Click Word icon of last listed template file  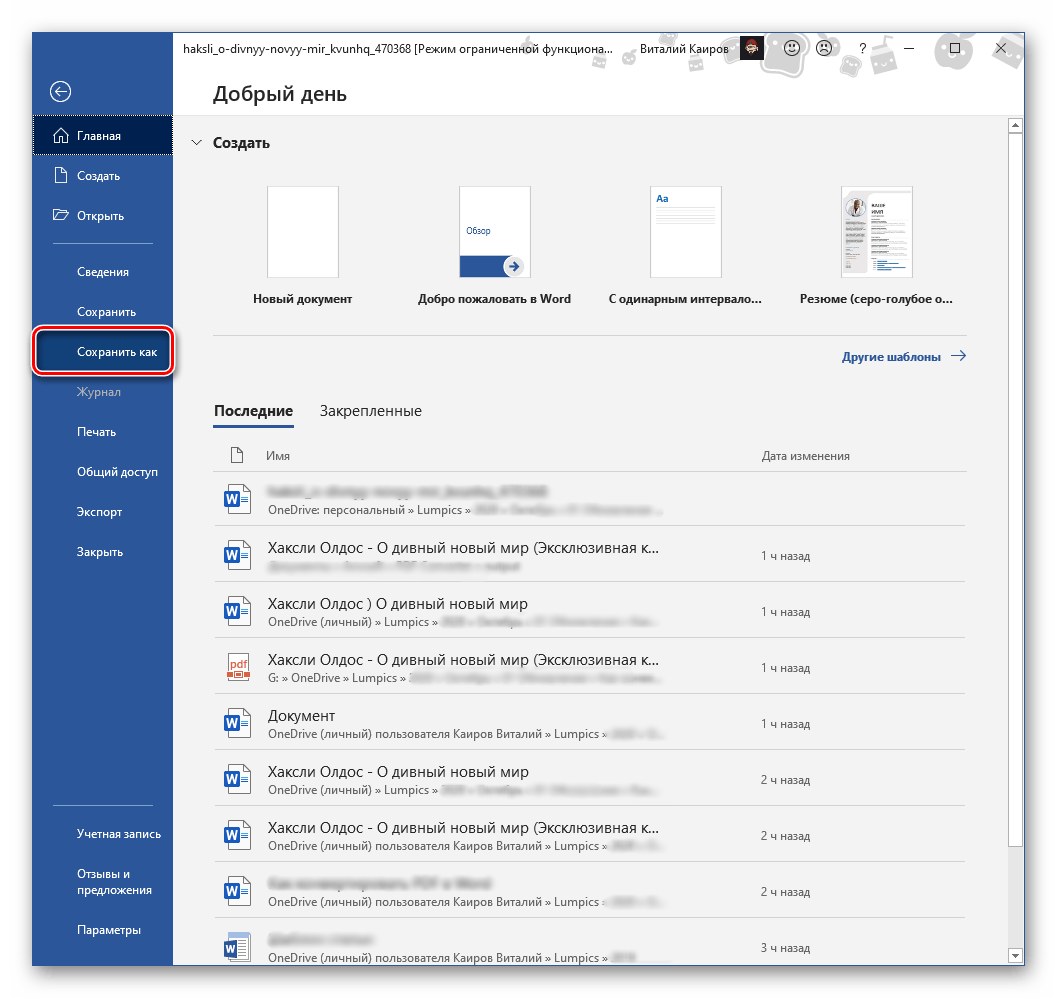pos(237,947)
